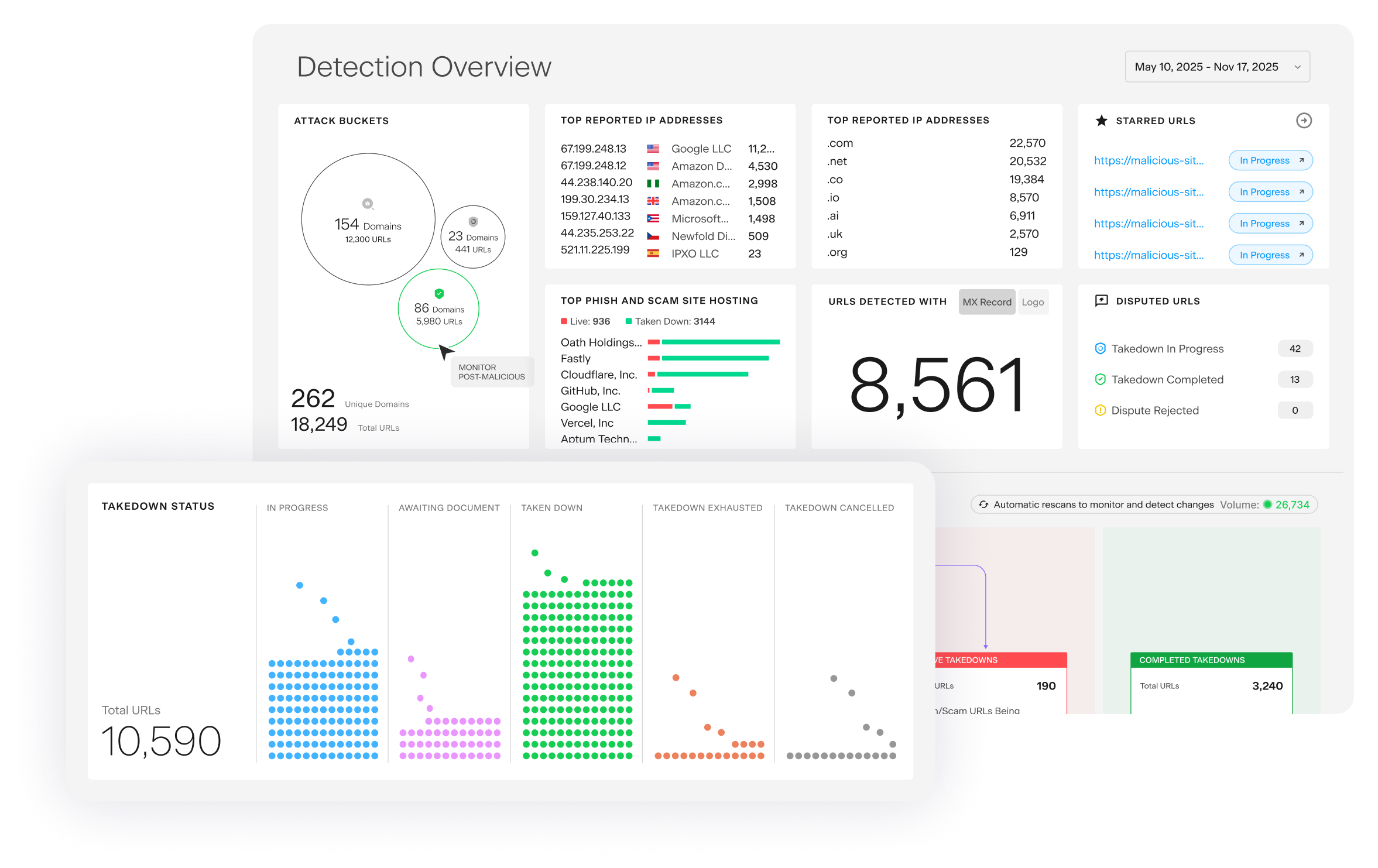Open the Starred URLs circled arrow icon

point(1304,121)
